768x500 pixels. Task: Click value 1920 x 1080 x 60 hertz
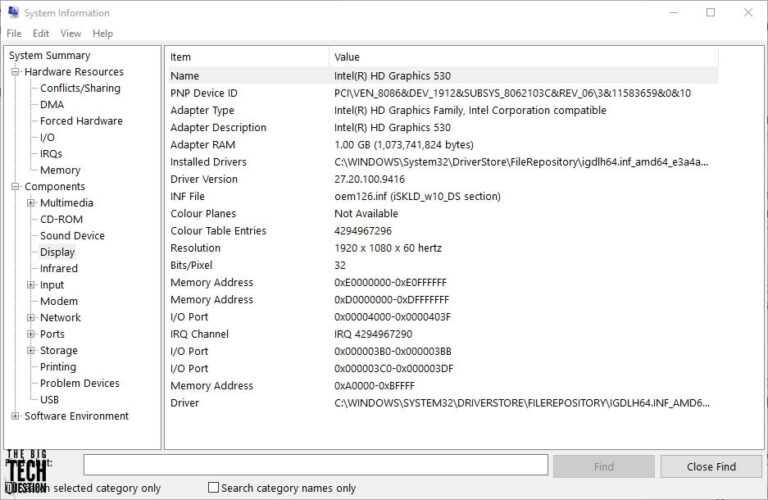pos(388,248)
